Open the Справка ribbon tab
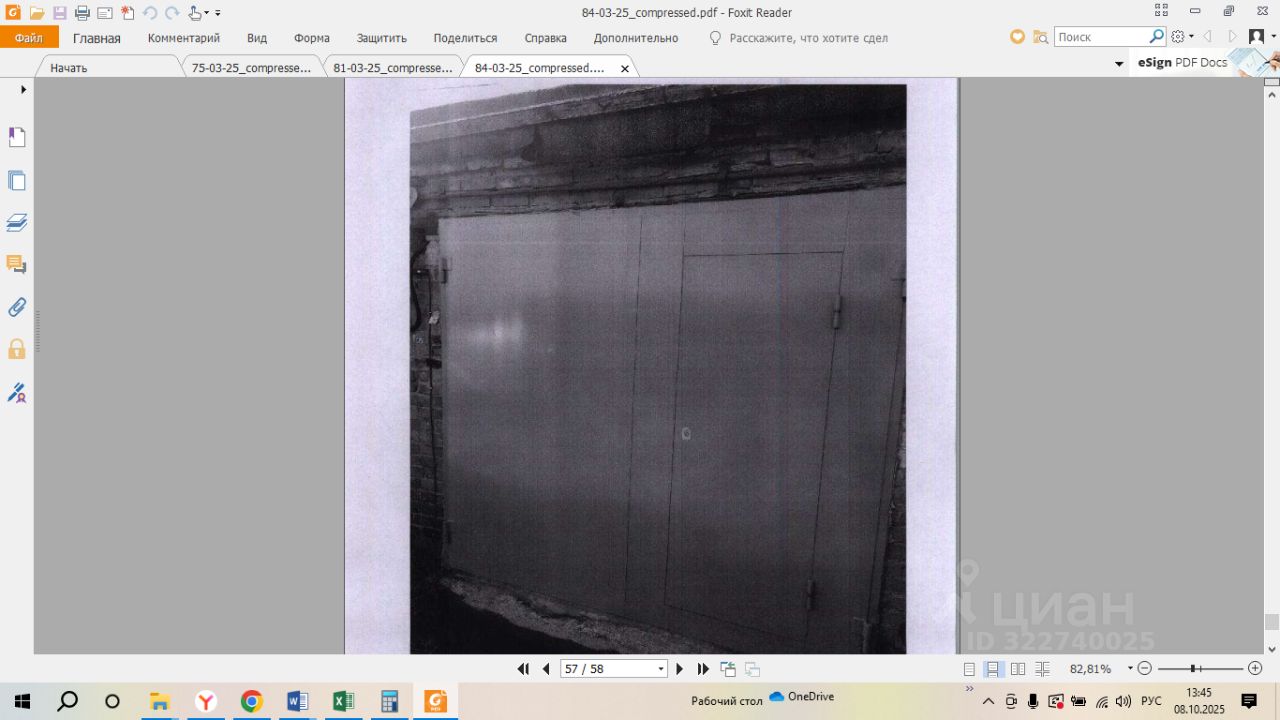The height and width of the screenshot is (720, 1280). point(546,38)
